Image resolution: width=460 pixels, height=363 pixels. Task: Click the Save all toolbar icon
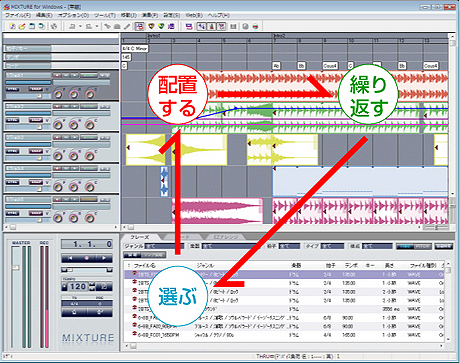point(42,26)
